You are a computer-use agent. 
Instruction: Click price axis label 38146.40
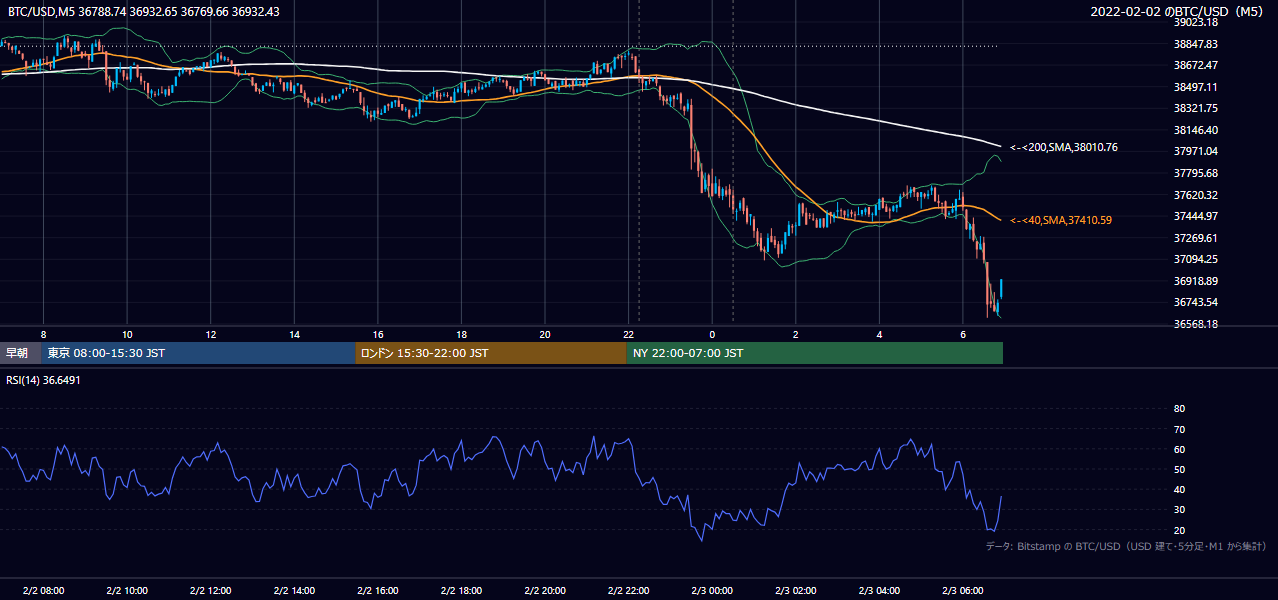tap(1196, 130)
